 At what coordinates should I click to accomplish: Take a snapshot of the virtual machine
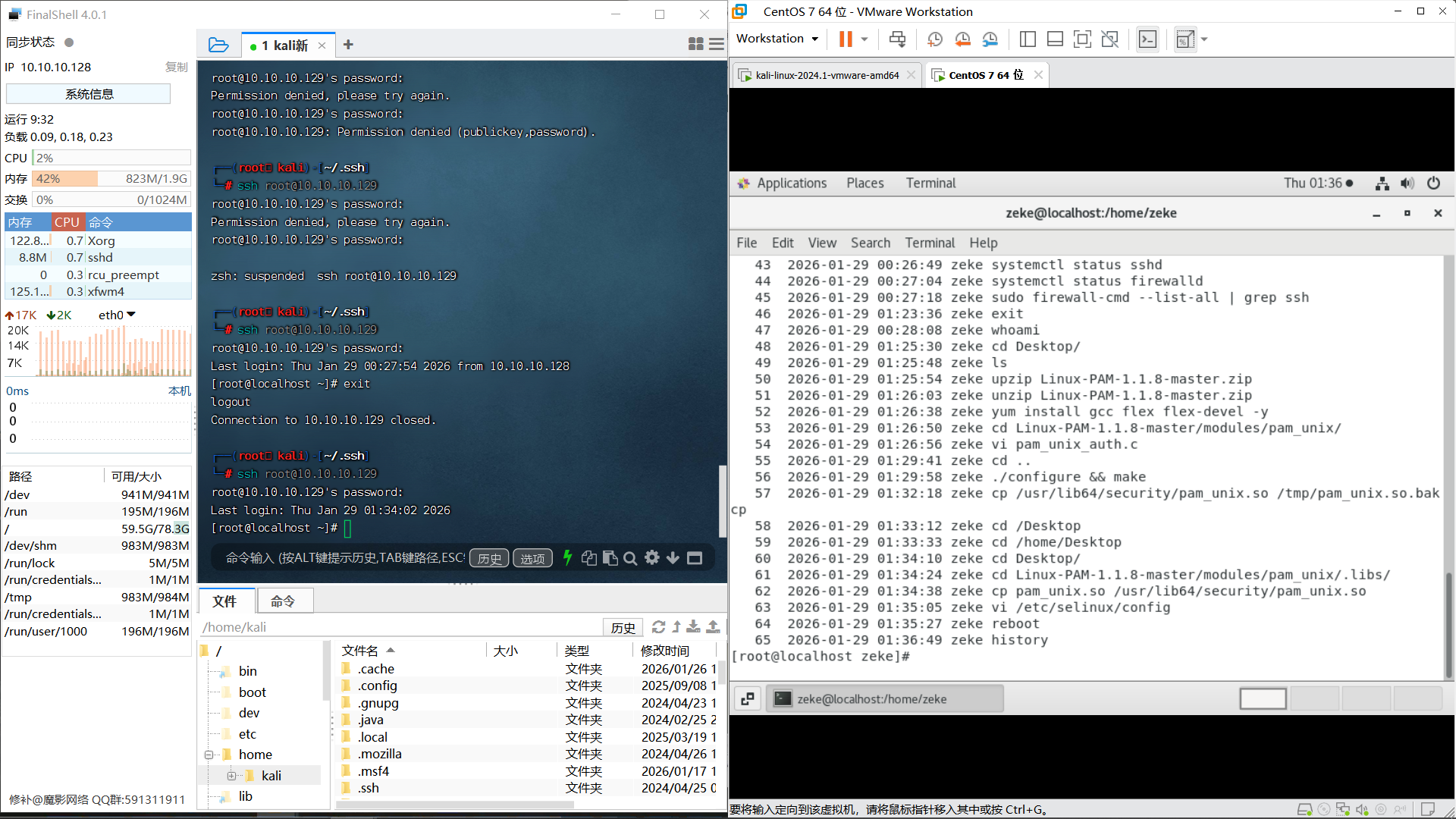click(x=934, y=39)
